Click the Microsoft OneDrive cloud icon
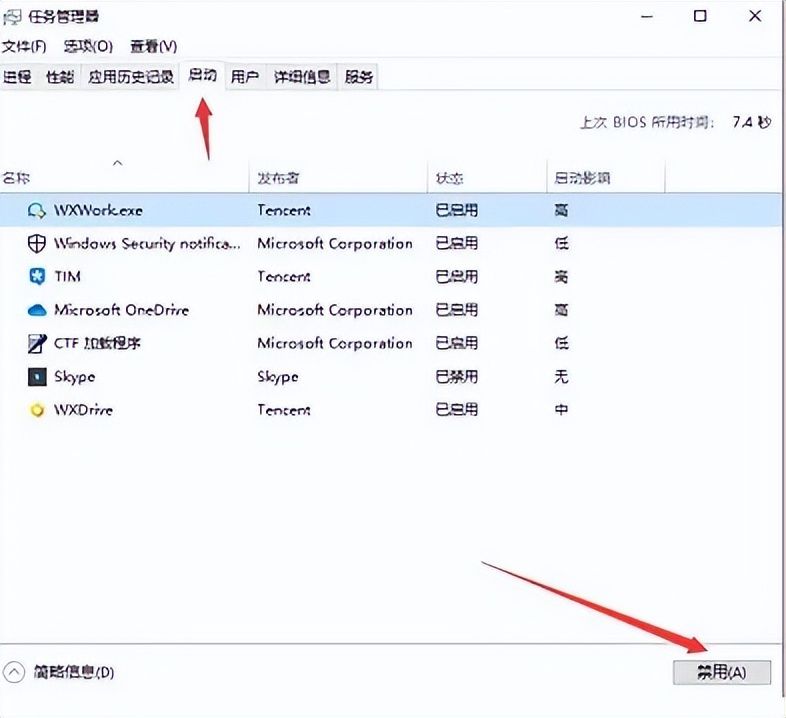 (x=37, y=310)
